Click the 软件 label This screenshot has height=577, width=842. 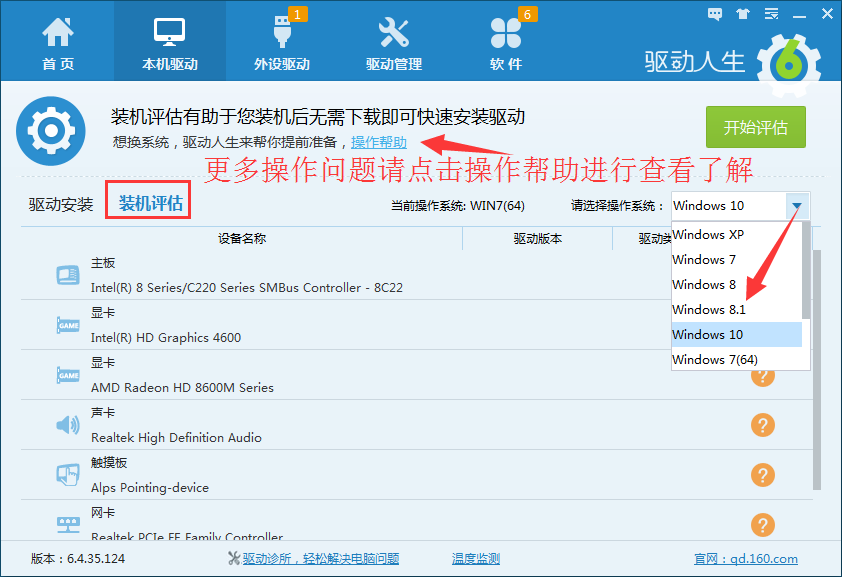[506, 64]
